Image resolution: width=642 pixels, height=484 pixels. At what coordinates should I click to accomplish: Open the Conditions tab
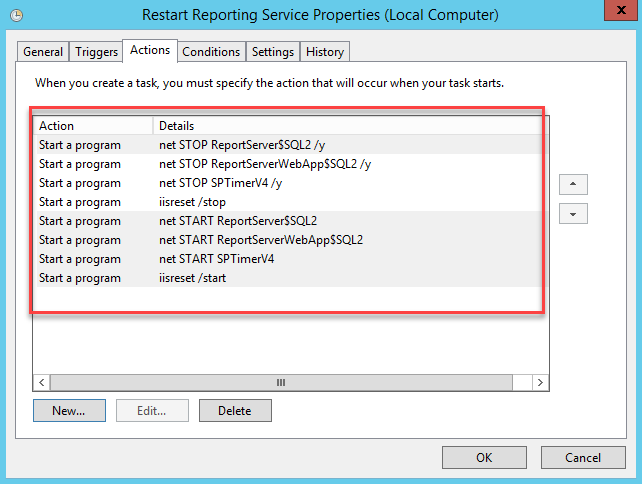coord(212,52)
